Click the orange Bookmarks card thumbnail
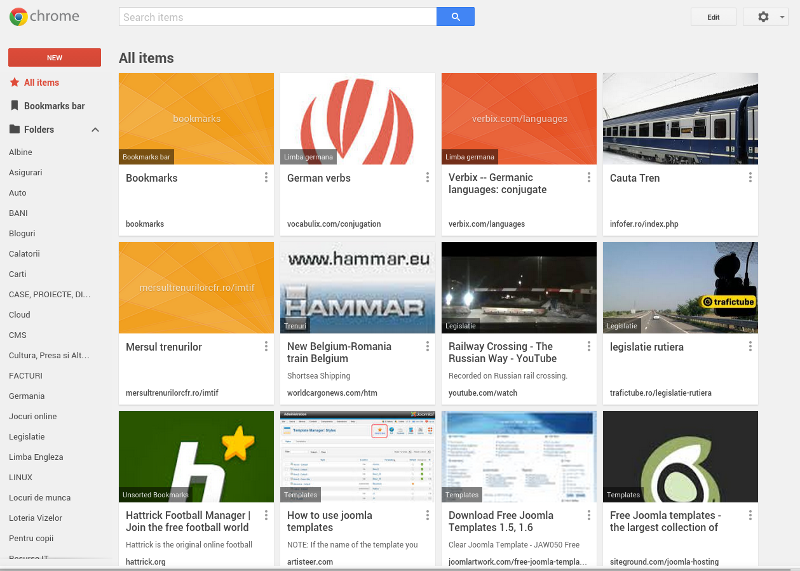The height and width of the screenshot is (571, 800). 196,118
